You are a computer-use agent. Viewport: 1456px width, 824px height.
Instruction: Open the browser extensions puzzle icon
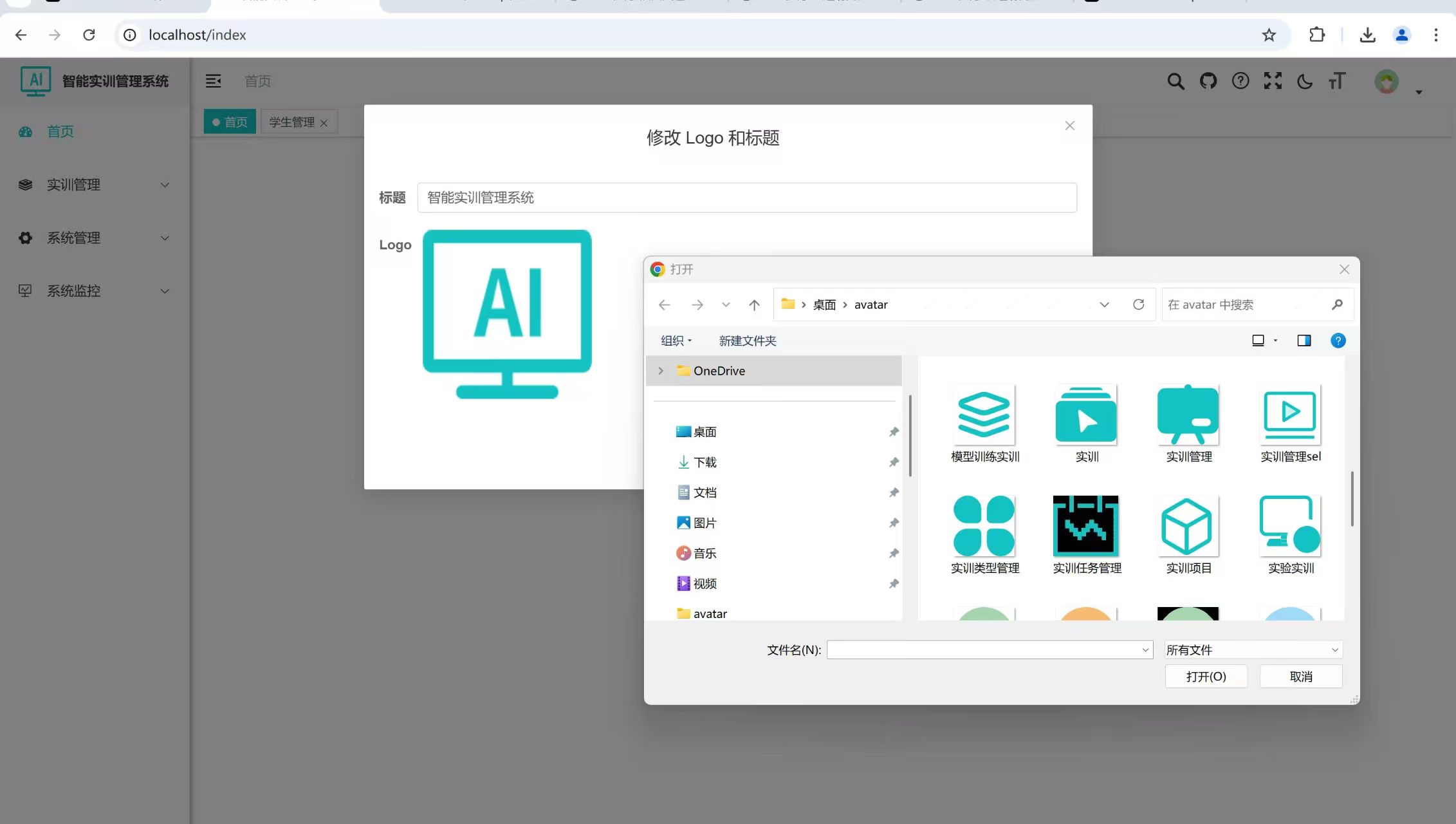point(1316,35)
